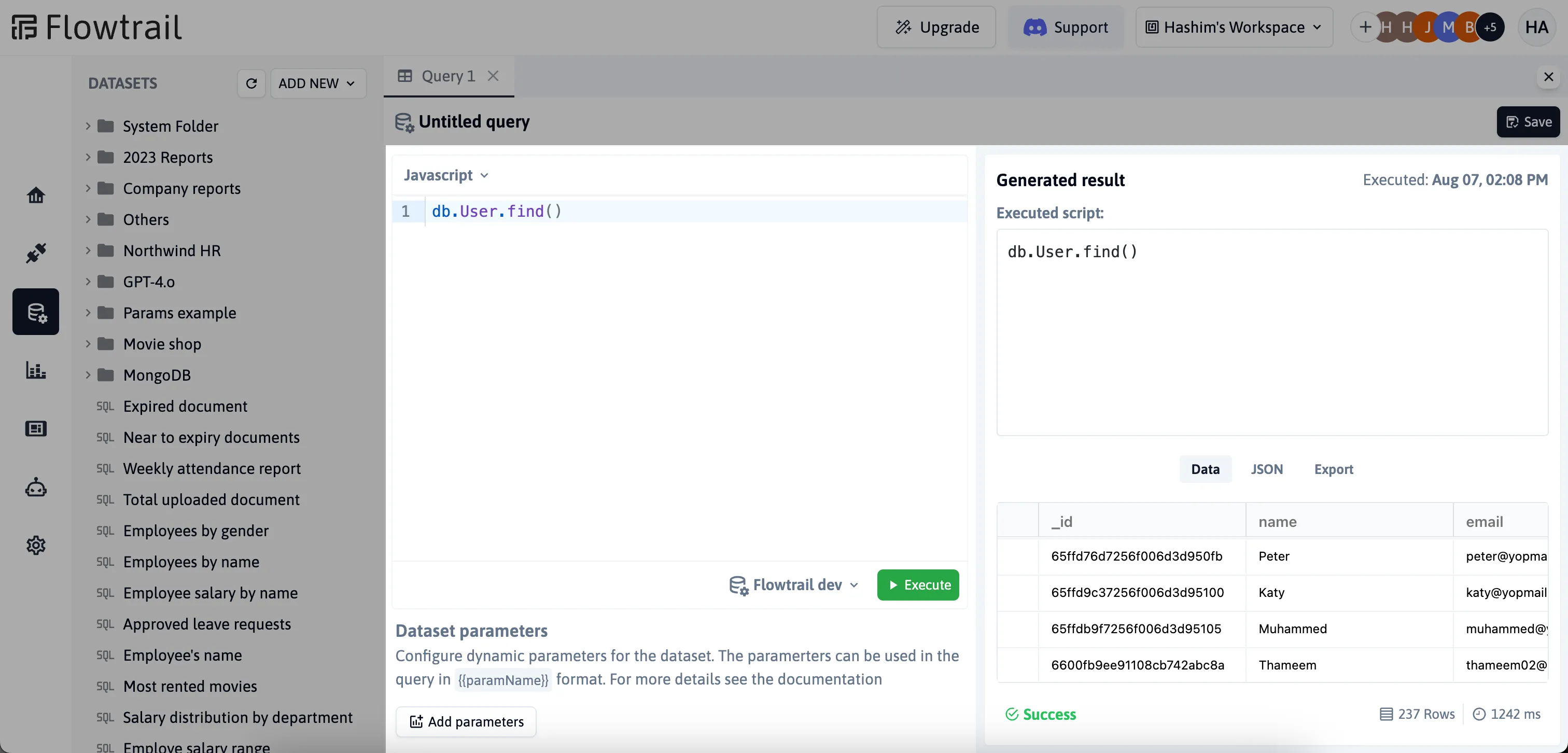Click the Upgrade button
Image resolution: width=1568 pixels, height=753 pixels.
tap(936, 27)
